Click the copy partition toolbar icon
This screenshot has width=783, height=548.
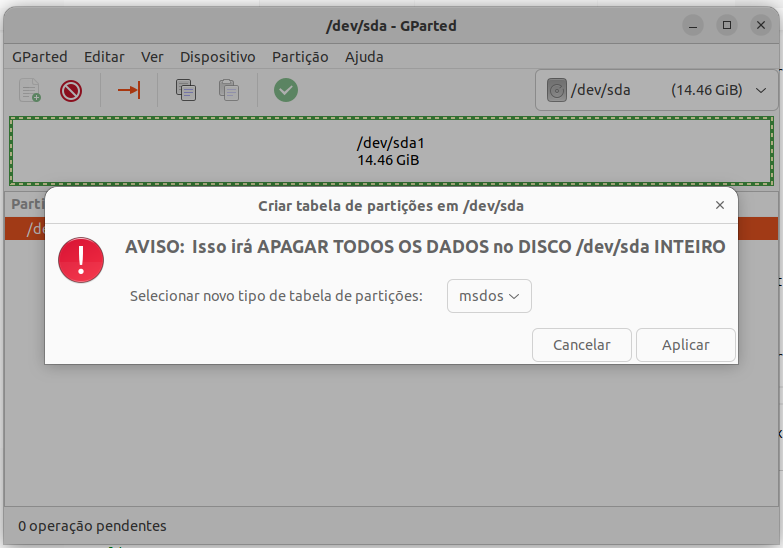click(186, 91)
